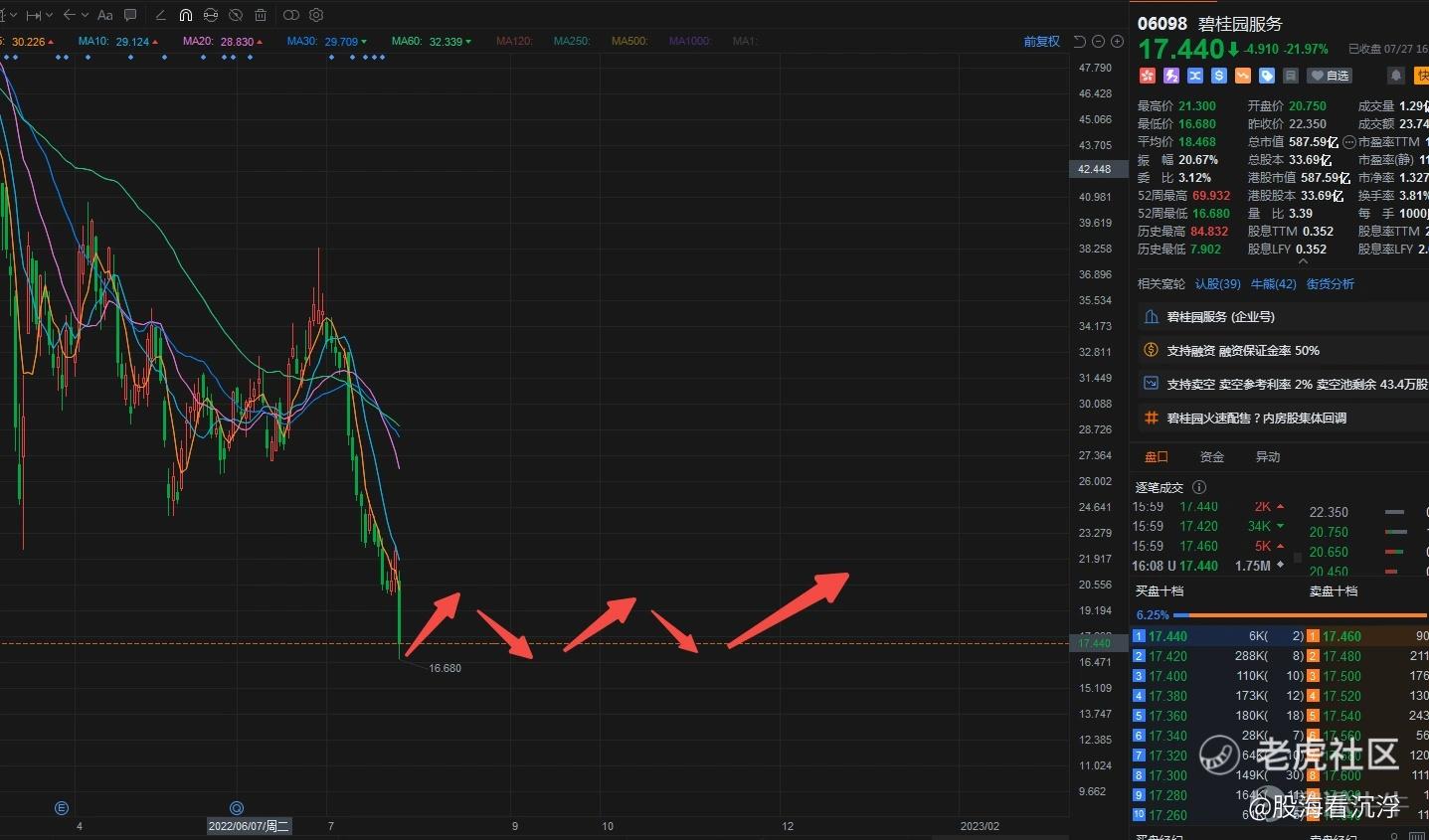Enable the MA1000 moving average line
The height and width of the screenshot is (840, 1429).
(690, 42)
